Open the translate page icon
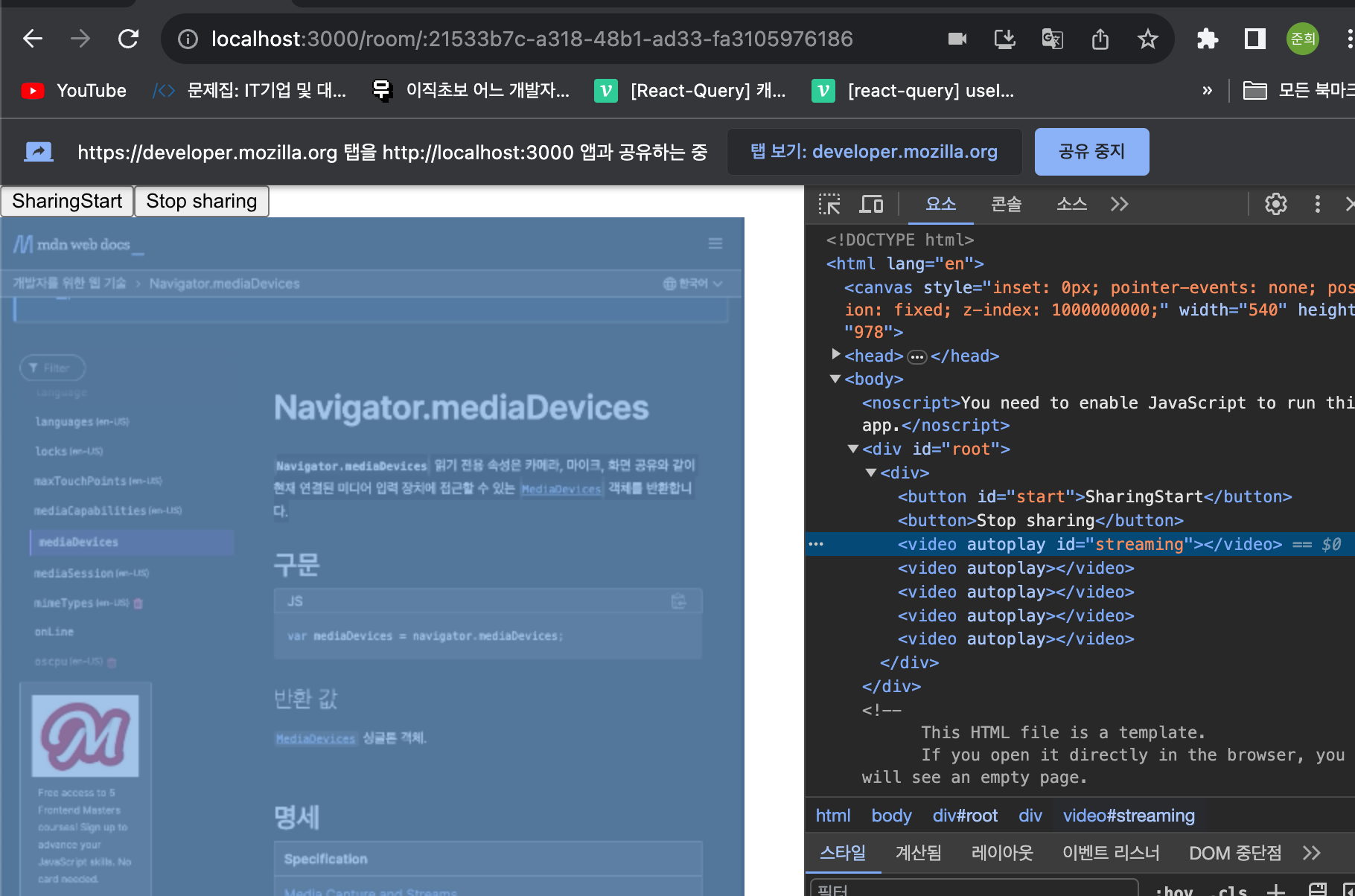This screenshot has height=896, width=1355. tap(1053, 39)
